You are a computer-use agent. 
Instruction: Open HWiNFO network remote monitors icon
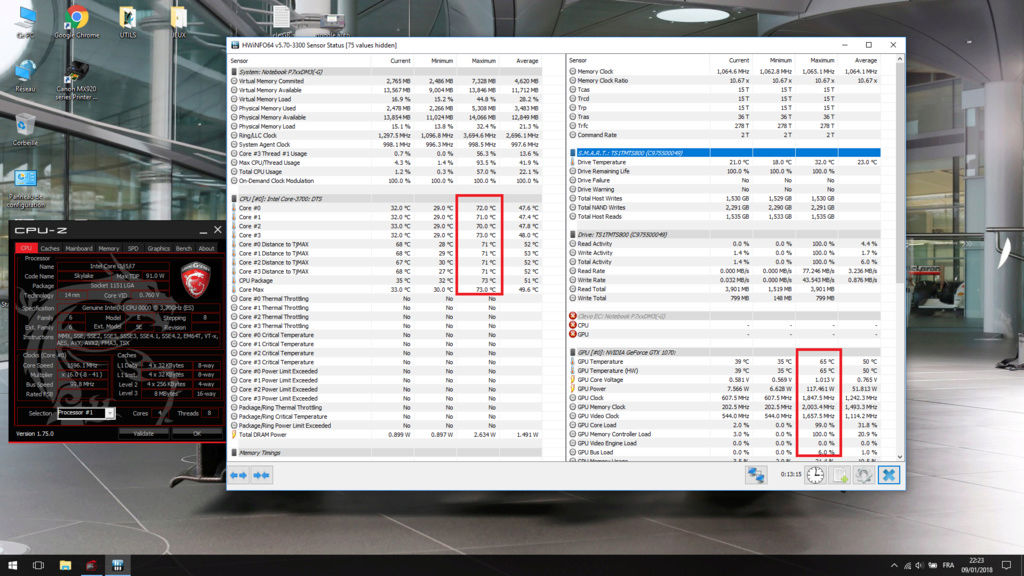[756, 475]
